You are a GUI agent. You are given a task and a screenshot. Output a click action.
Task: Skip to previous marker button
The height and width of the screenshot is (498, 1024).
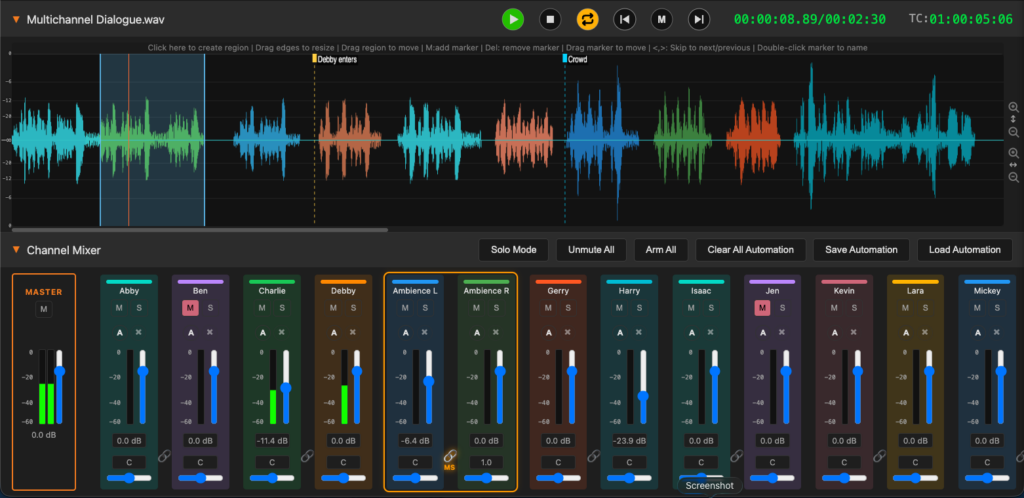pos(625,20)
